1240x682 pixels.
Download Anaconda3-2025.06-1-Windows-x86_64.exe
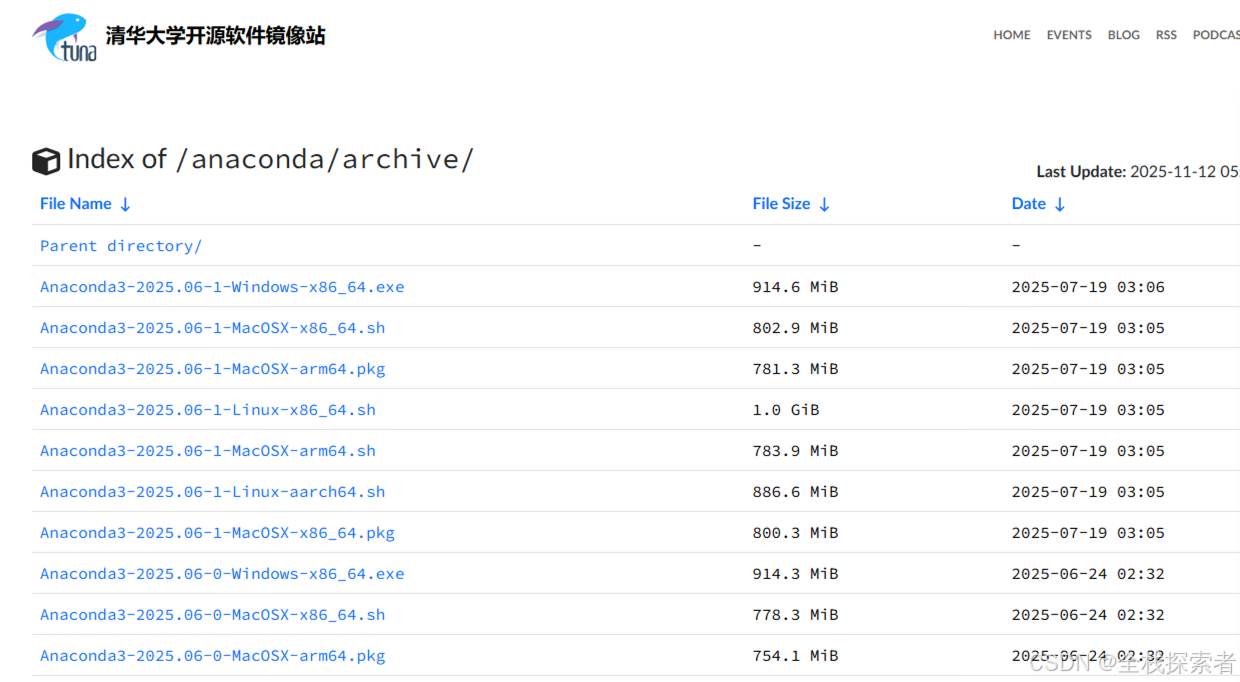click(222, 287)
